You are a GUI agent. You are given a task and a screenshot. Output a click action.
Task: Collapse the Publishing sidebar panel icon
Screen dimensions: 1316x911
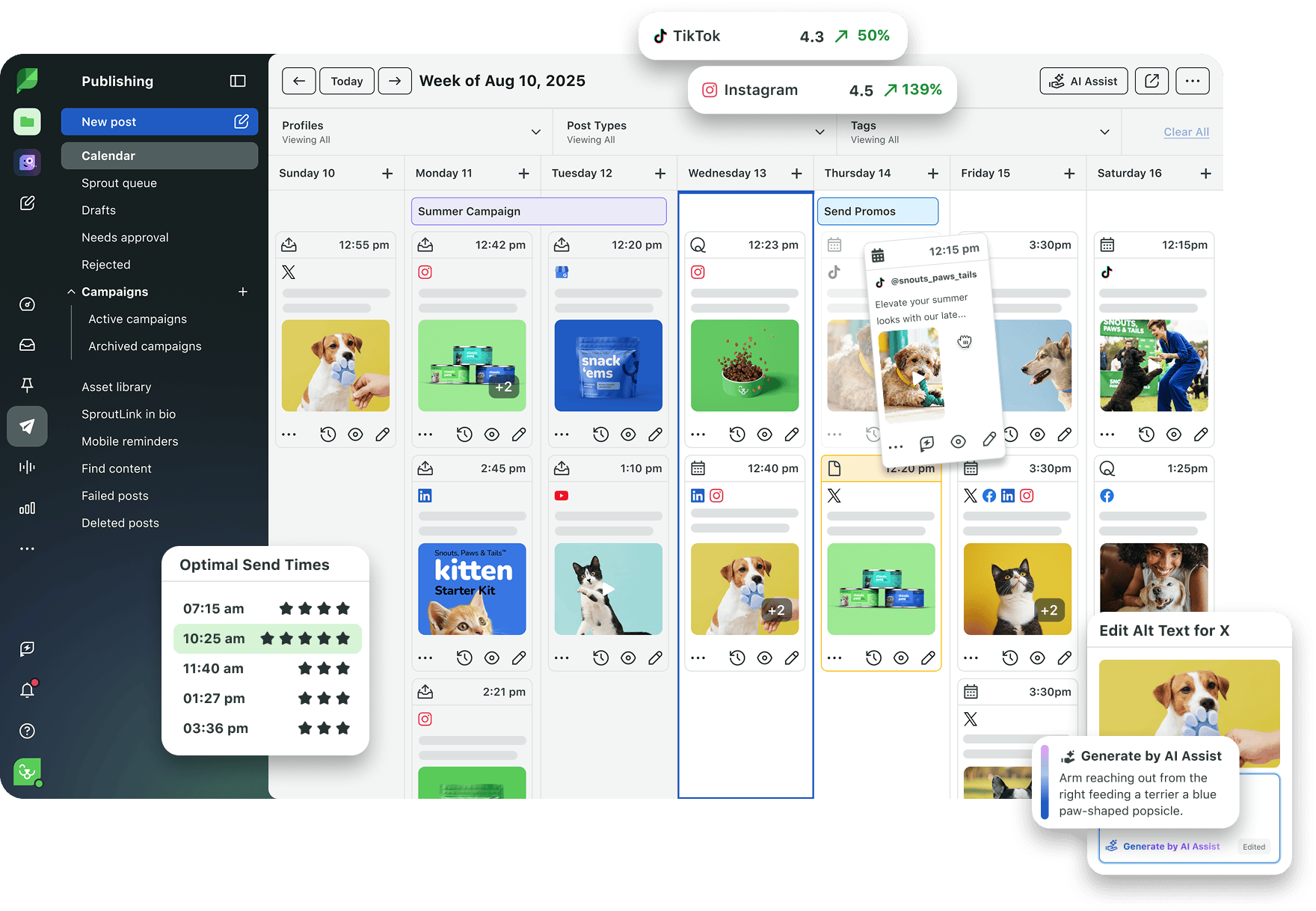(238, 81)
